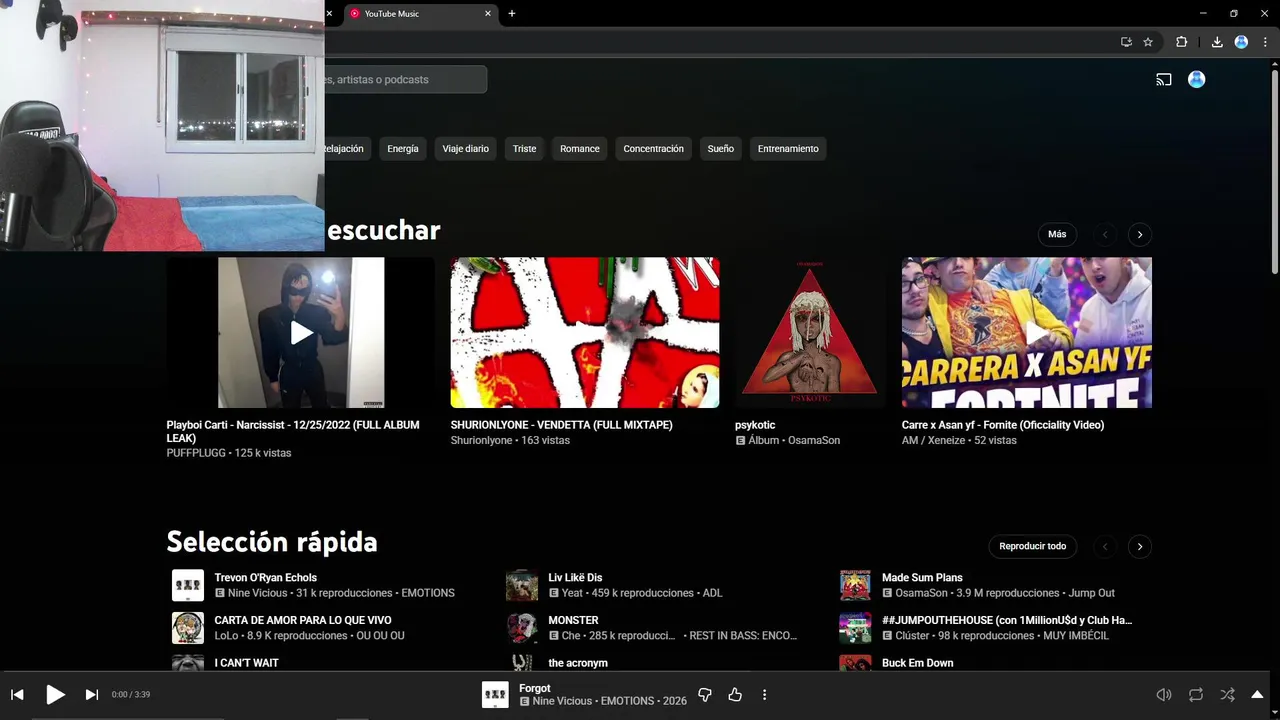Open LoLo artist cover art icon

coord(188,628)
